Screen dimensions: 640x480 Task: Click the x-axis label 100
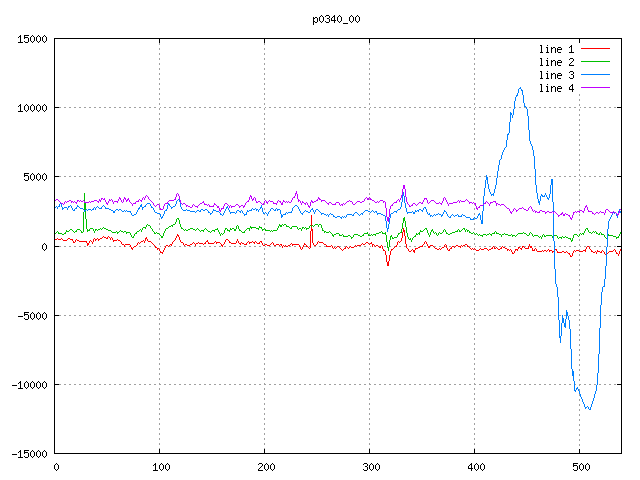[161, 467]
